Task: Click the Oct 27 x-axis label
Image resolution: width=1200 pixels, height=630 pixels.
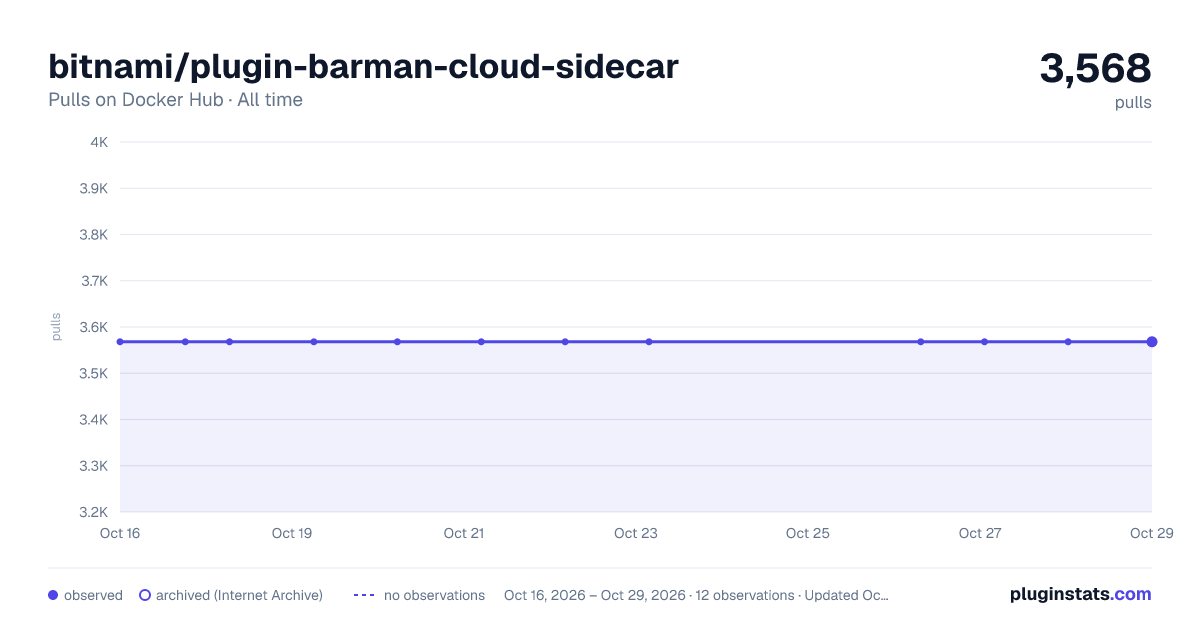Action: pyautogui.click(x=980, y=533)
